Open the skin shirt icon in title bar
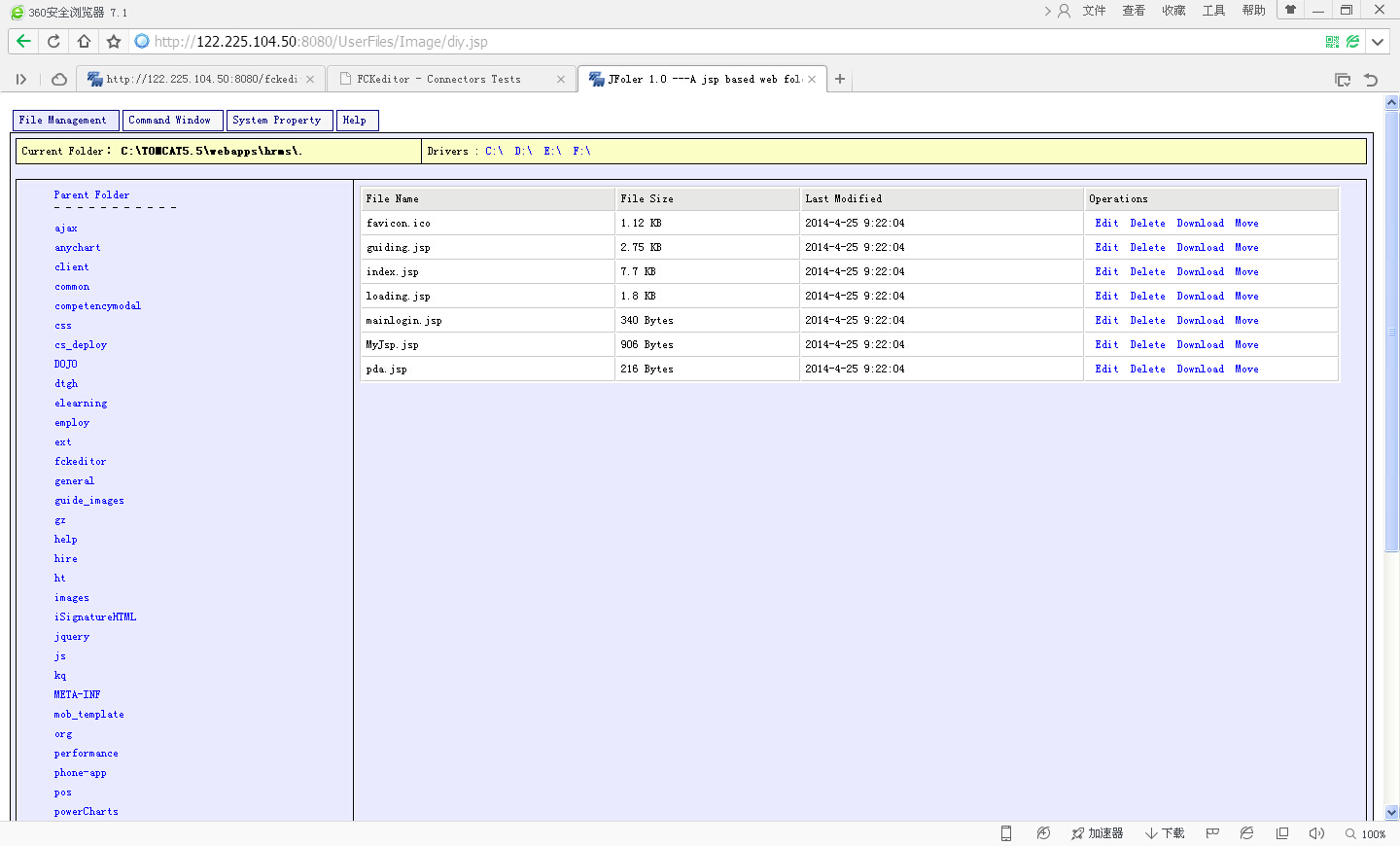 1290,10
